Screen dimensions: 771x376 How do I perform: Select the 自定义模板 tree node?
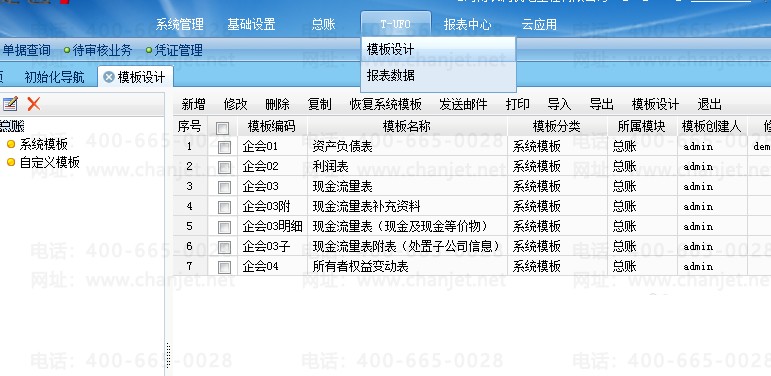click(x=49, y=163)
